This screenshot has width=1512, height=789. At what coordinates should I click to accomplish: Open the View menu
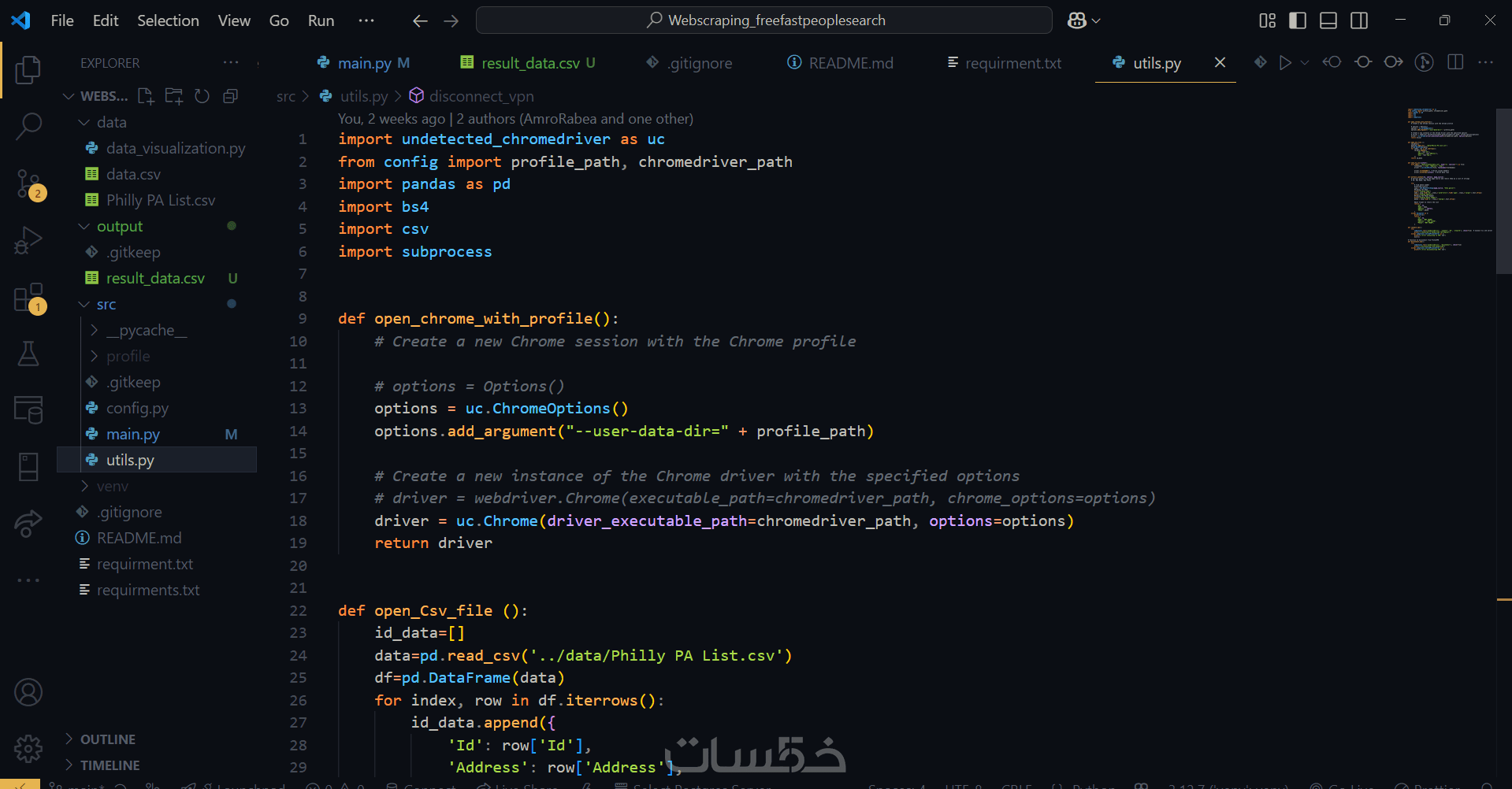(x=234, y=20)
